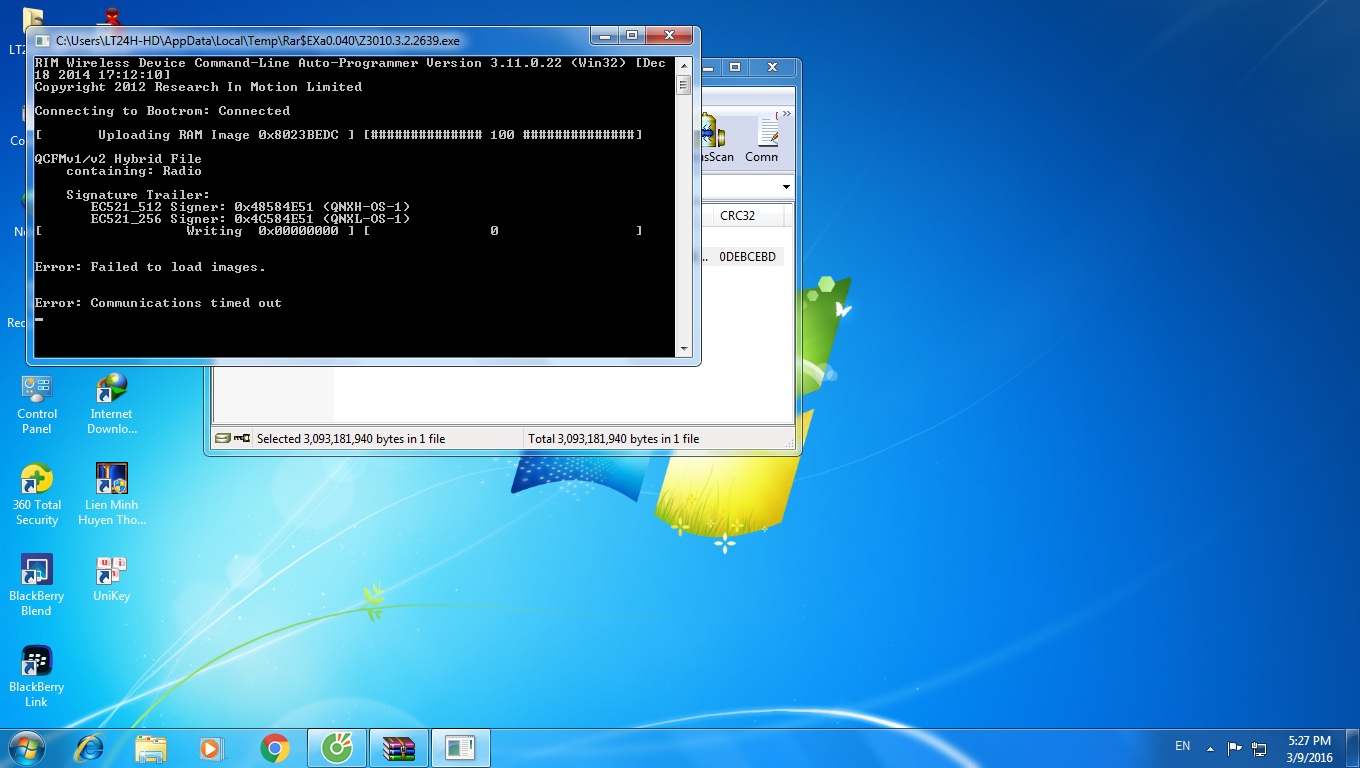Expand WinRAR toolbar overflow chevron
Image resolution: width=1360 pixels, height=768 pixels.
pos(786,114)
